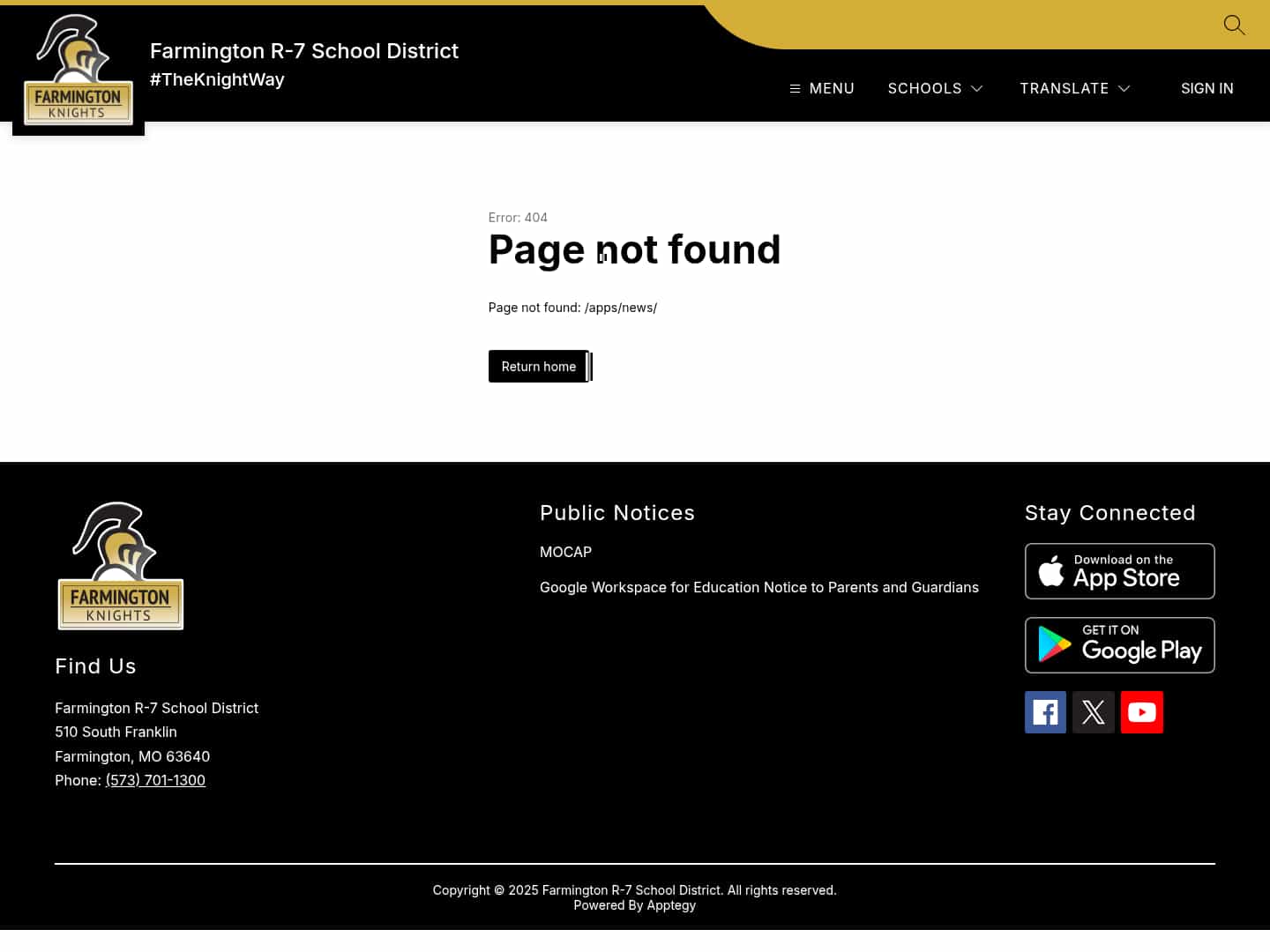Click the district name Farmington R-7 School District
The image size is (1270, 952).
(304, 50)
